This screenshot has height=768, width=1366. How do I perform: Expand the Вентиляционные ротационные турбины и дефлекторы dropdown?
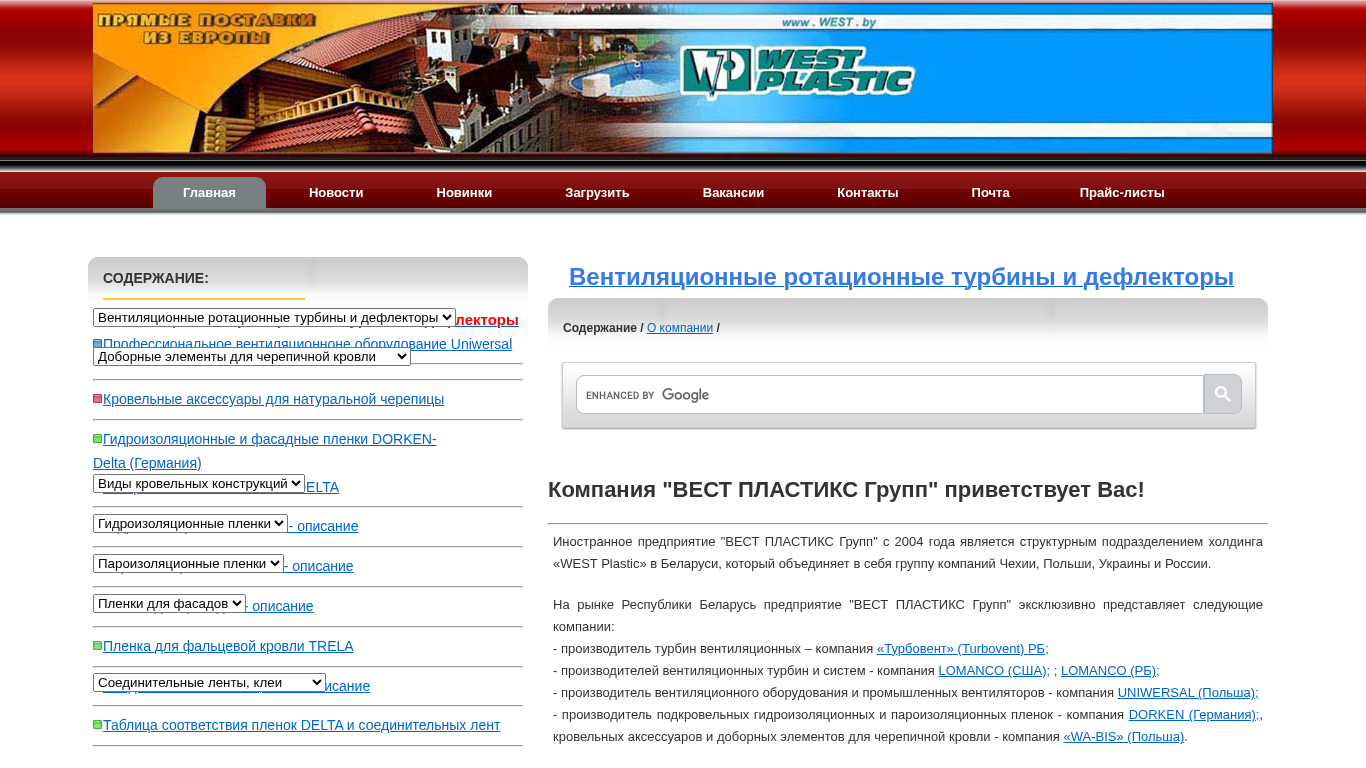(x=274, y=317)
